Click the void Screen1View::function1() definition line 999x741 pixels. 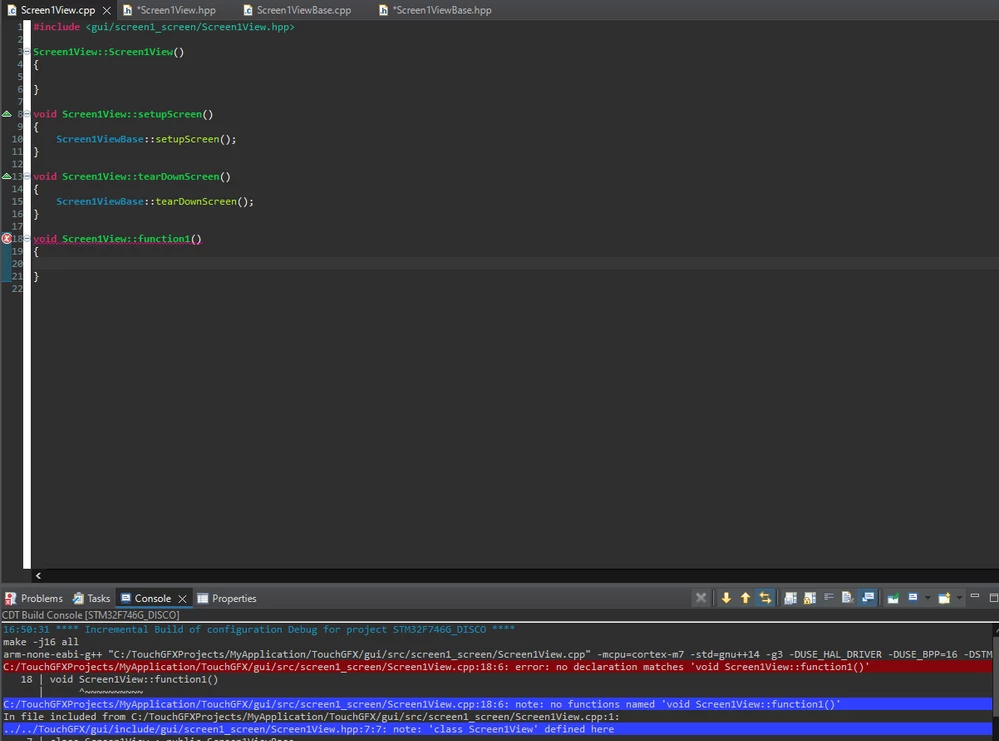click(x=117, y=239)
